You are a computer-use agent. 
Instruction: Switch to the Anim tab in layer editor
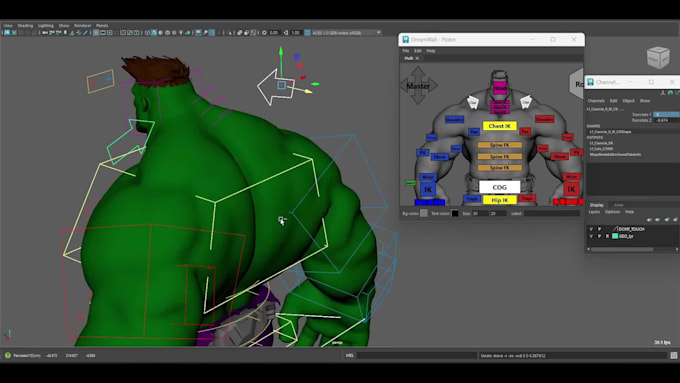pos(618,205)
